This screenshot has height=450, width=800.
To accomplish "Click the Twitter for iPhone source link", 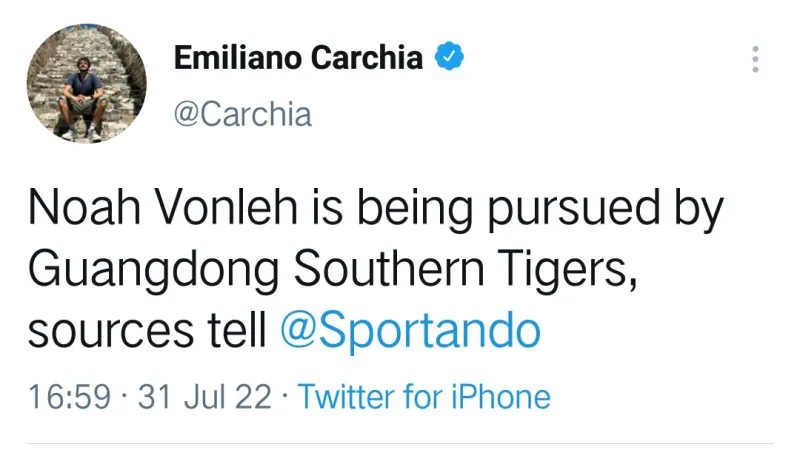I will 424,397.
